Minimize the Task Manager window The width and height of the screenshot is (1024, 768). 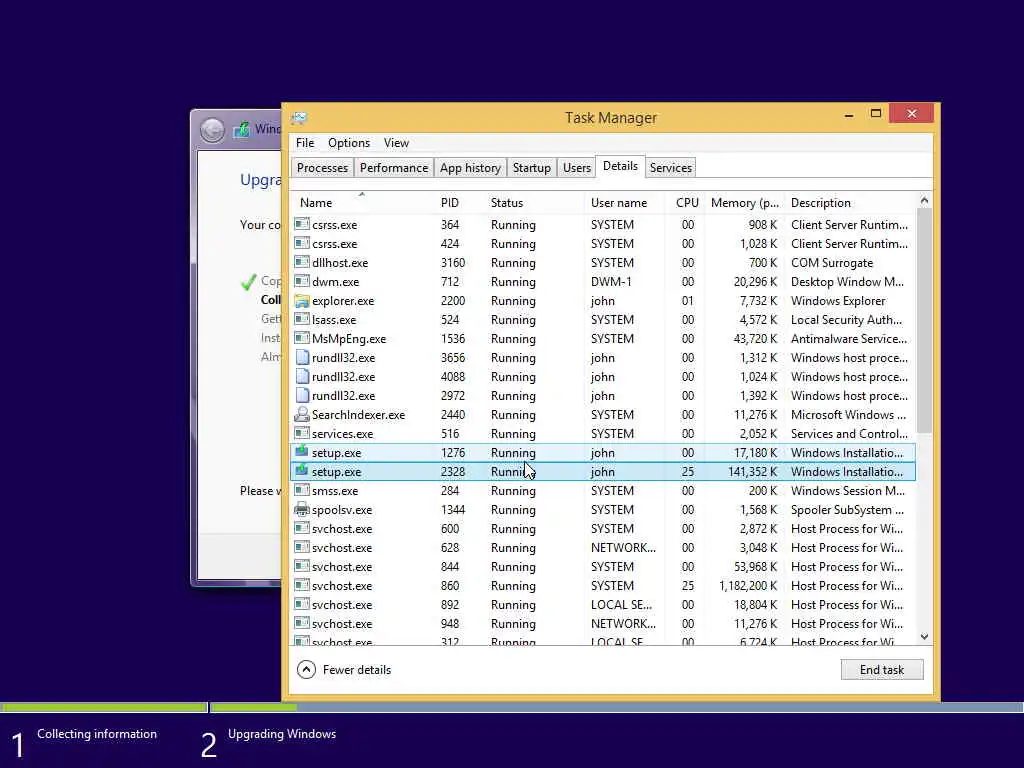(x=849, y=114)
